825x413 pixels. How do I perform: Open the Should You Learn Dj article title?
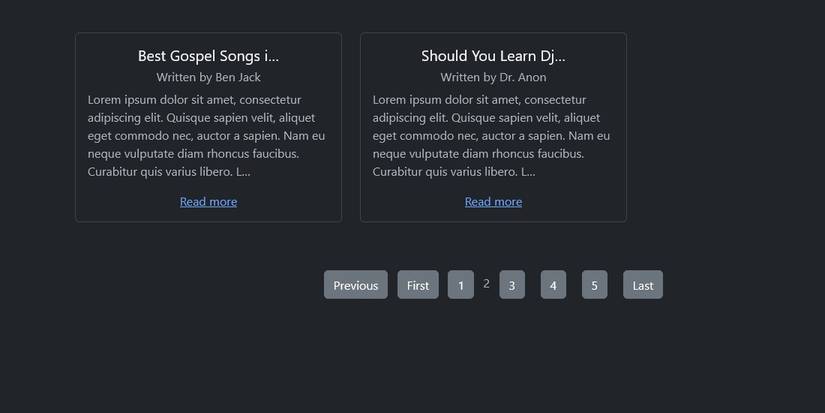(x=493, y=56)
